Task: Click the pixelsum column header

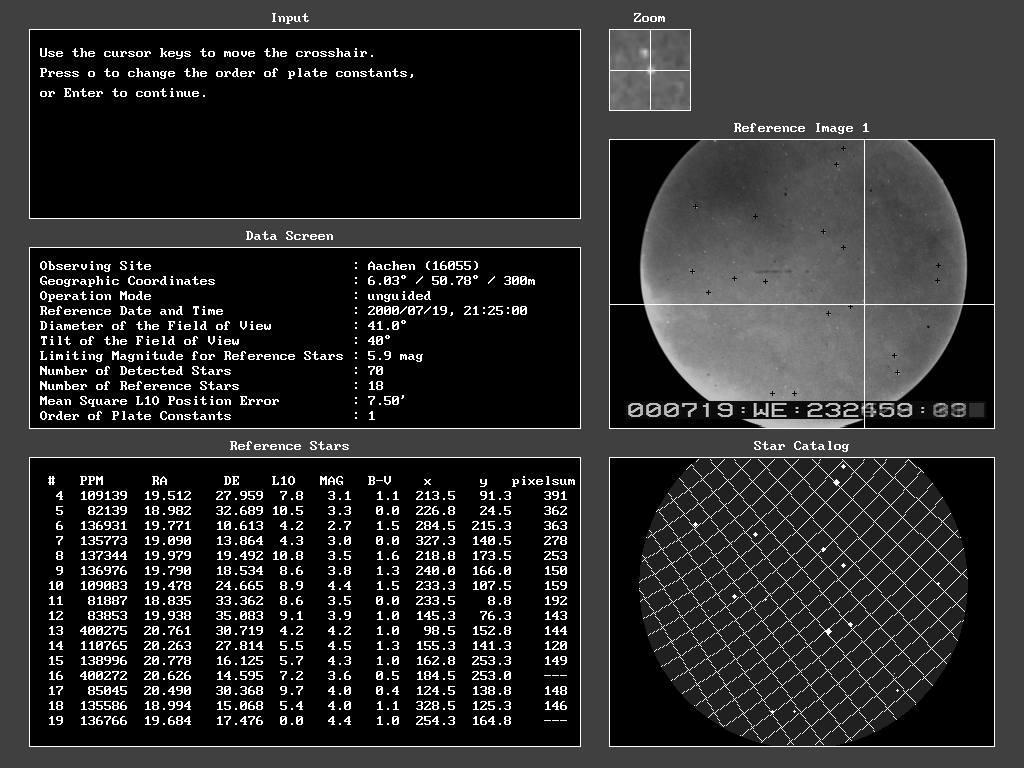Action: 543,481
